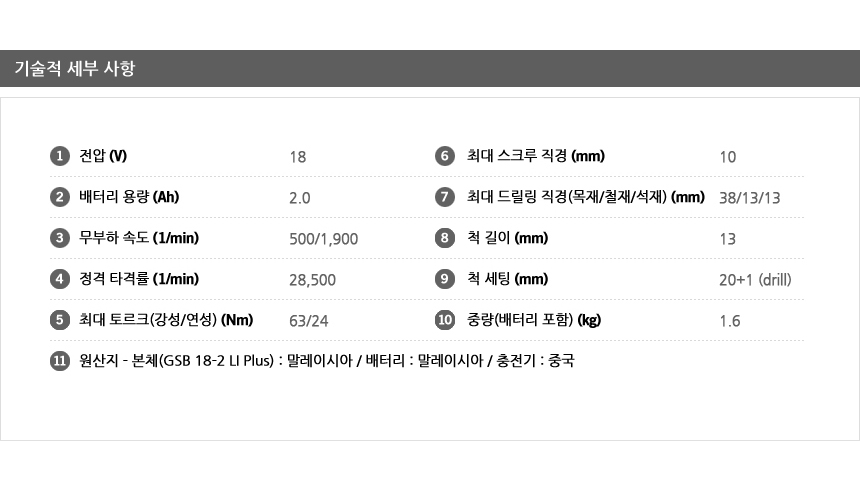Select the 1.6 weight value
This screenshot has height=501, width=860.
coord(729,321)
